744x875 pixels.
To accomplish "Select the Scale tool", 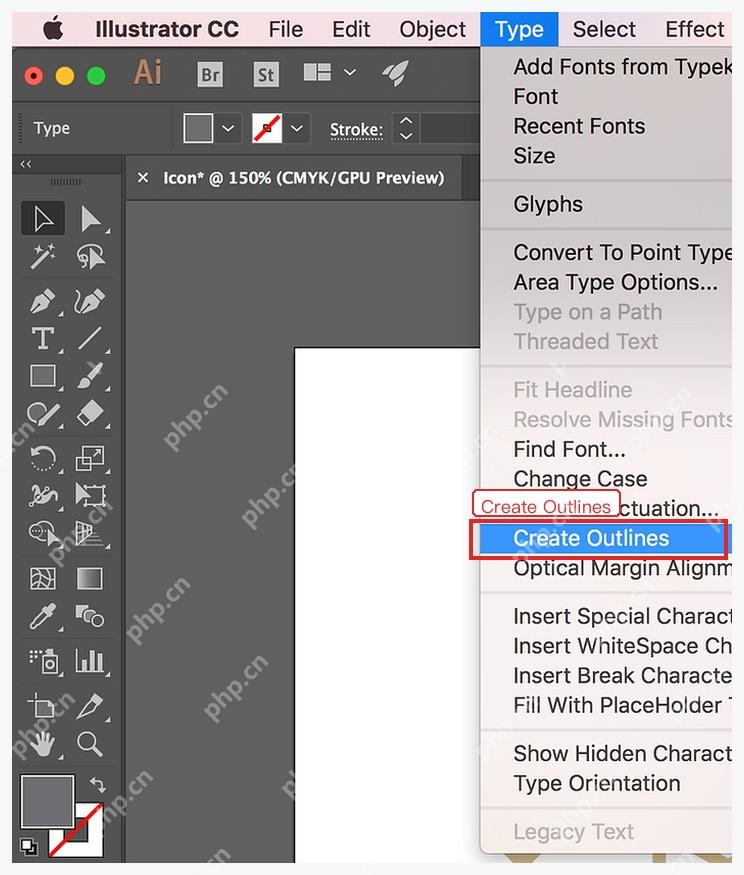I will [x=90, y=459].
